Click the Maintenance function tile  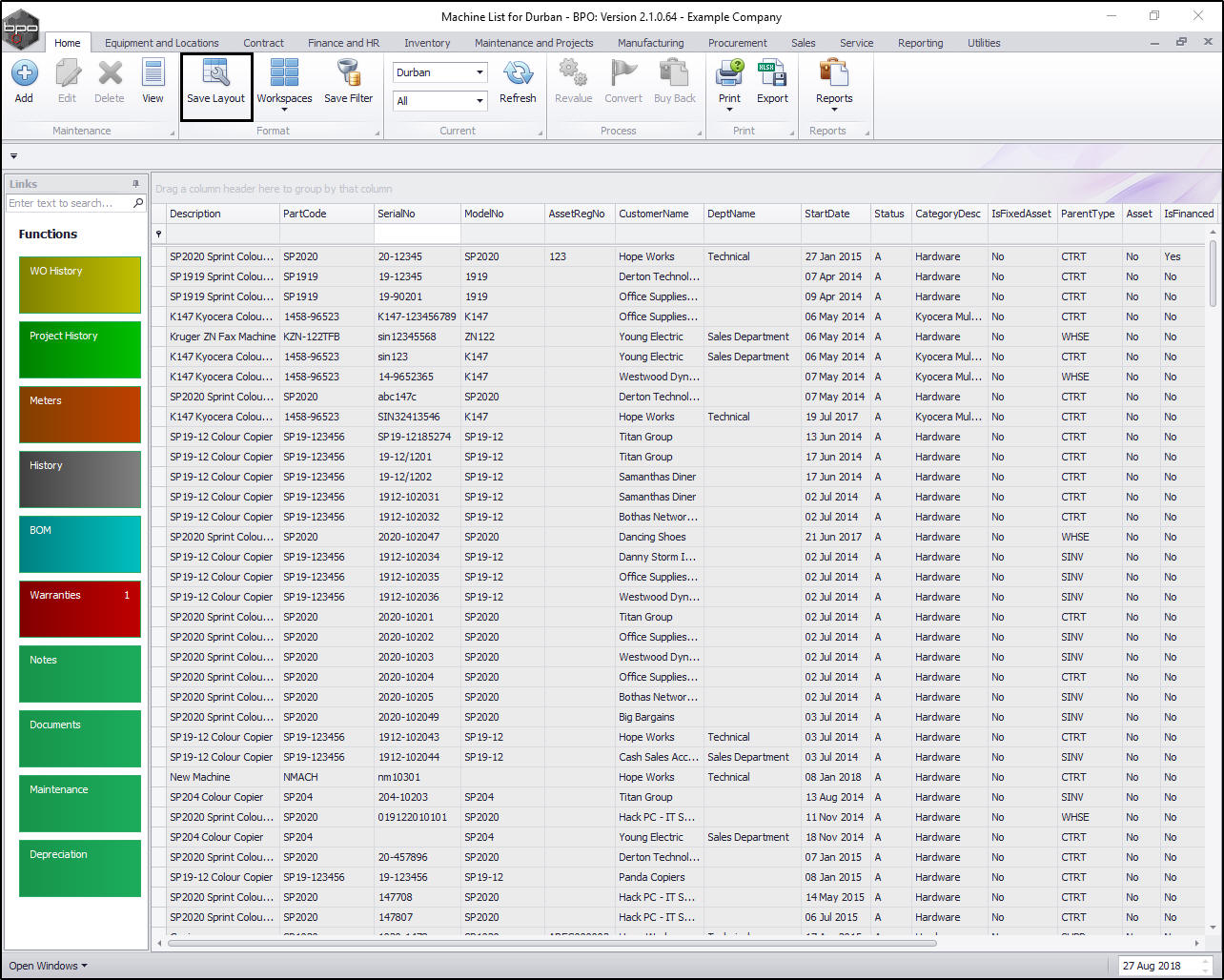click(x=80, y=804)
